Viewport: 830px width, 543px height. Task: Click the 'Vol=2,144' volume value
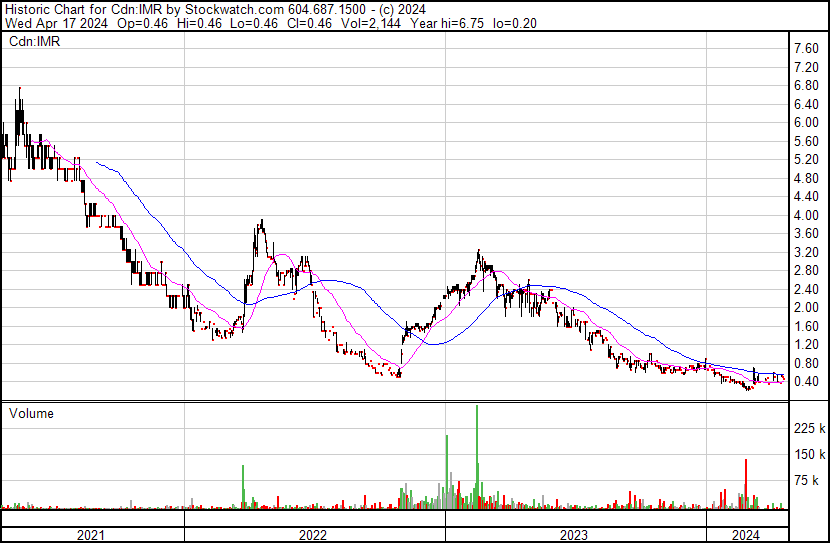pyautogui.click(x=371, y=23)
